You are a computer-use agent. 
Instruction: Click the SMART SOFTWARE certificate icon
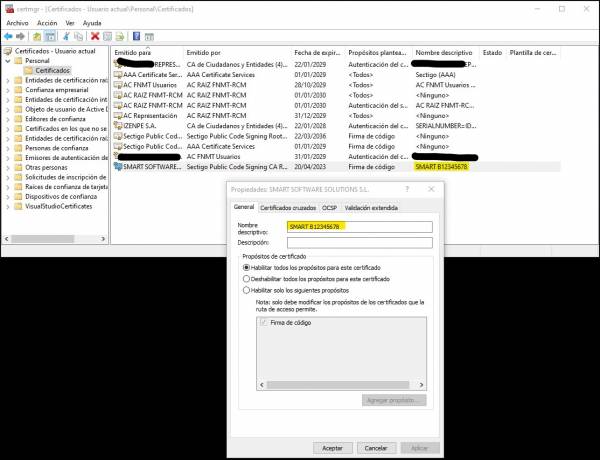[118, 166]
